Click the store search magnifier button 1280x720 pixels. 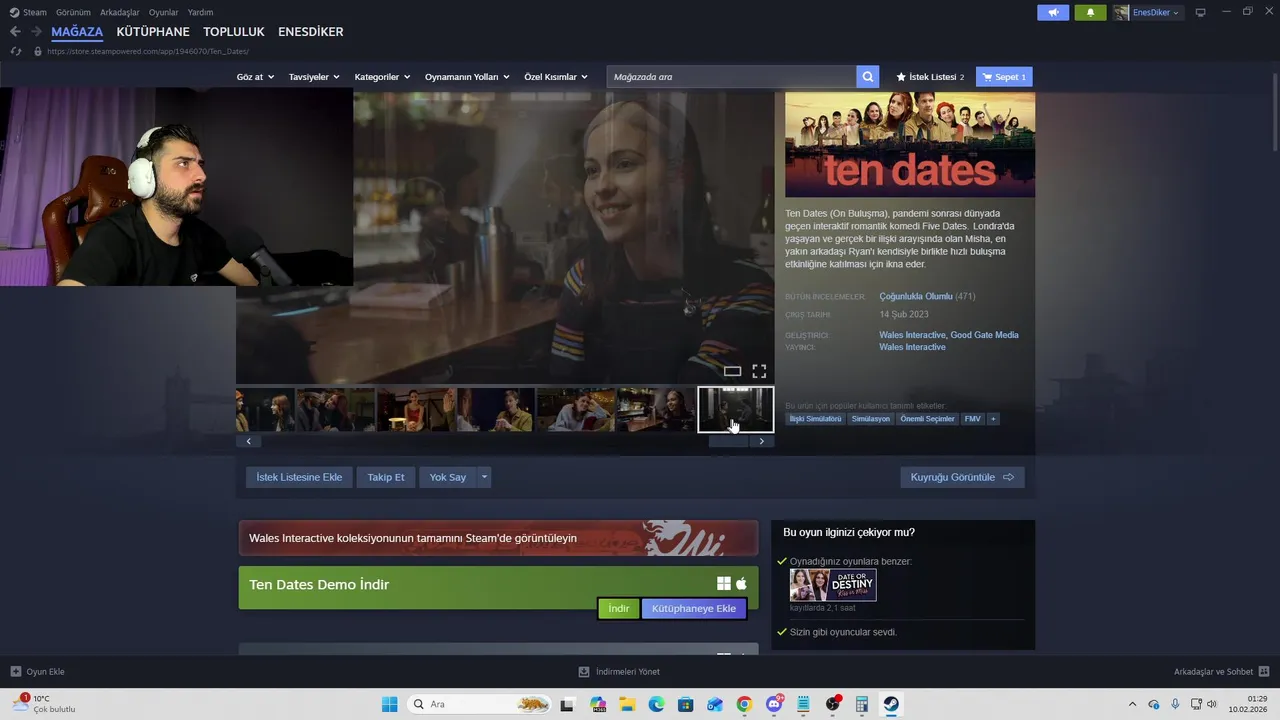868,77
